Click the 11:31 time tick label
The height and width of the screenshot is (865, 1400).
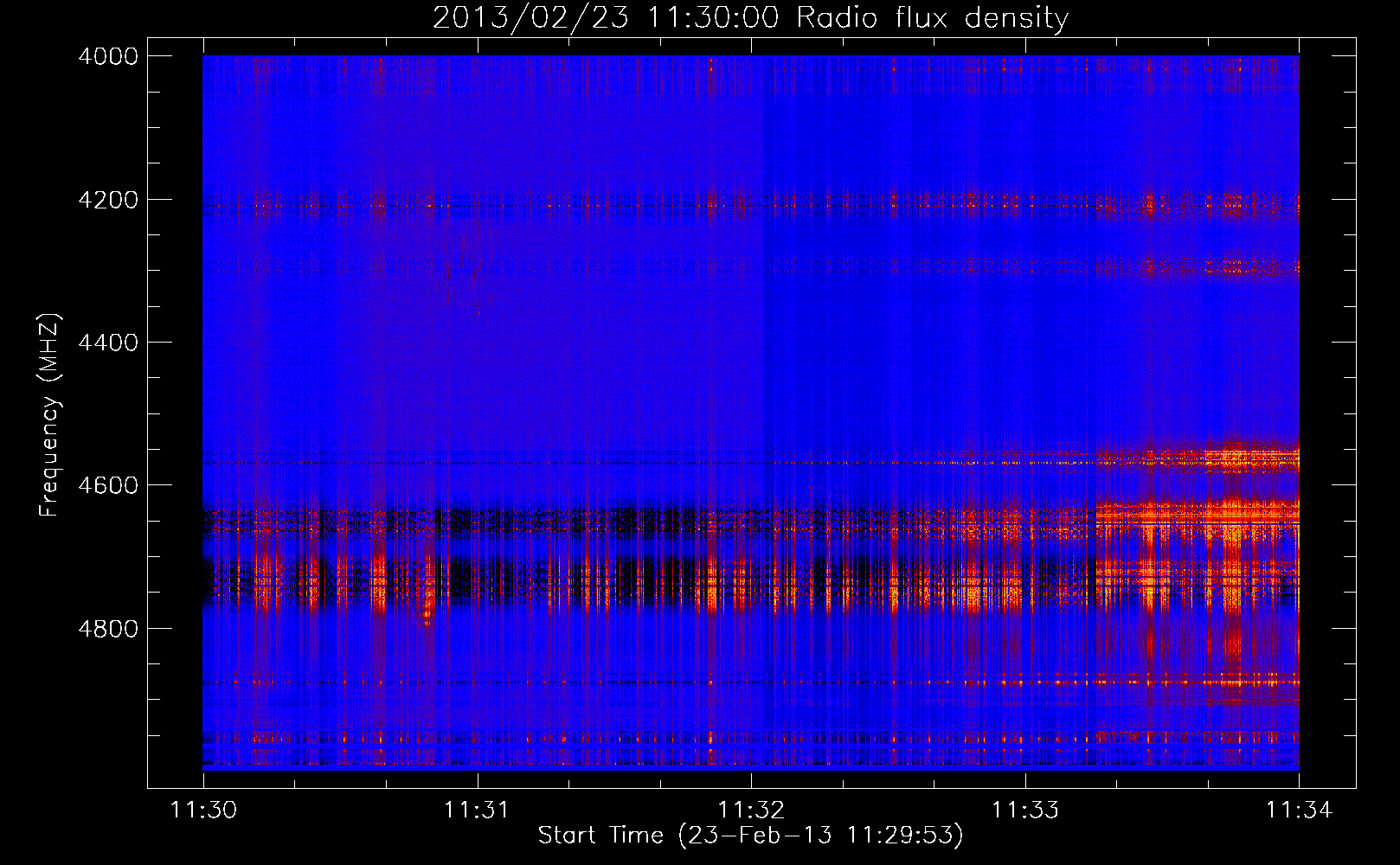coord(477,811)
